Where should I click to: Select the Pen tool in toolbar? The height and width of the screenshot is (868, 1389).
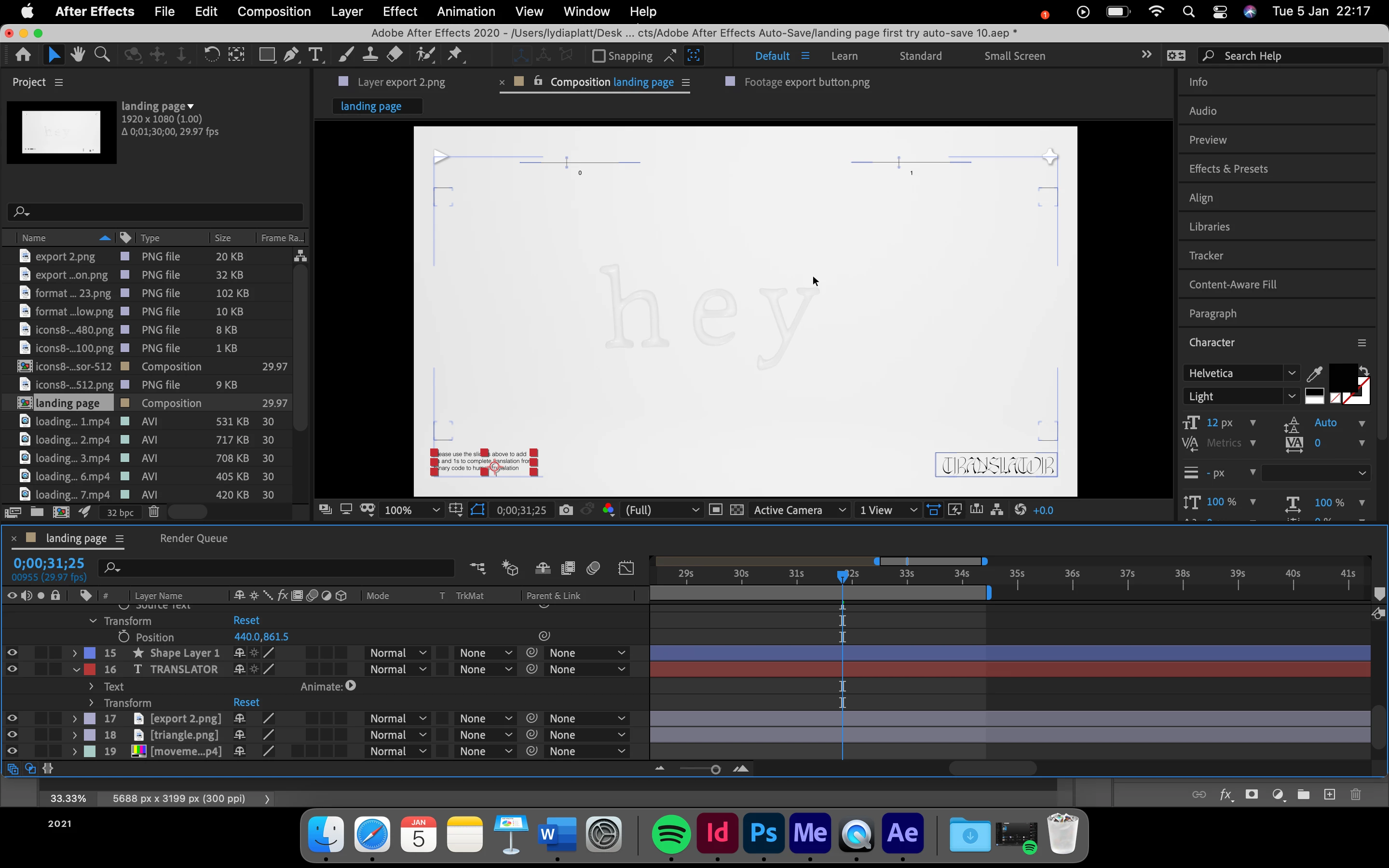(x=291, y=55)
